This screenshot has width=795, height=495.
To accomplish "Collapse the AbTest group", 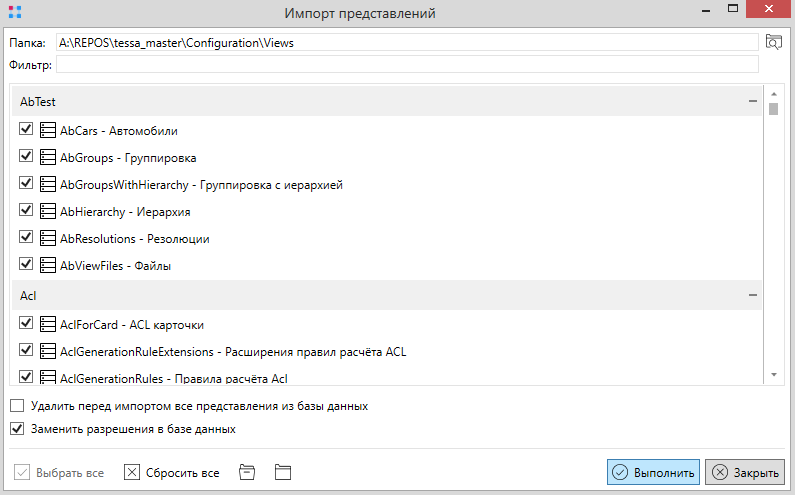I will pos(753,101).
